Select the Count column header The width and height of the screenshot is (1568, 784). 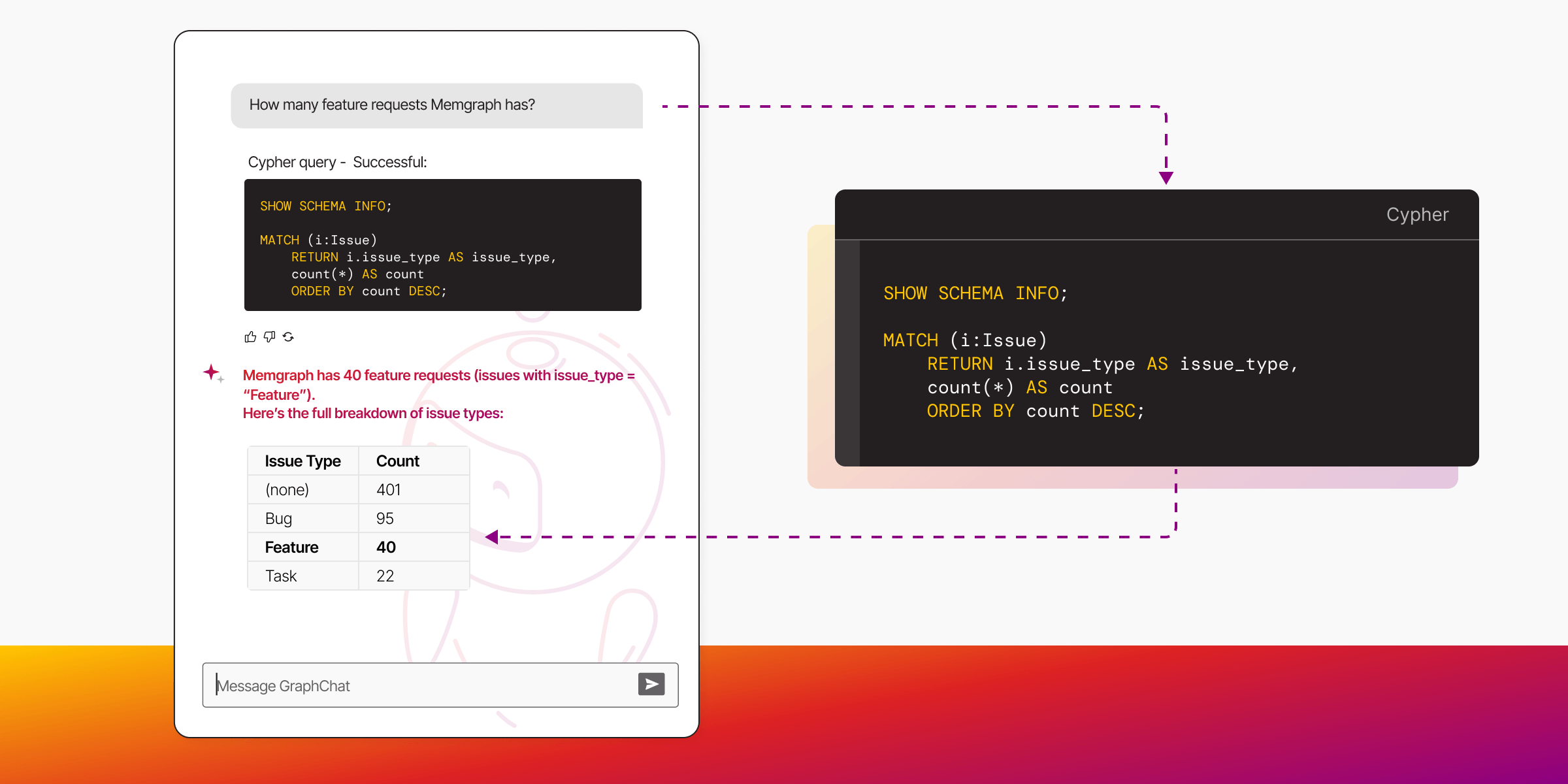click(x=397, y=461)
